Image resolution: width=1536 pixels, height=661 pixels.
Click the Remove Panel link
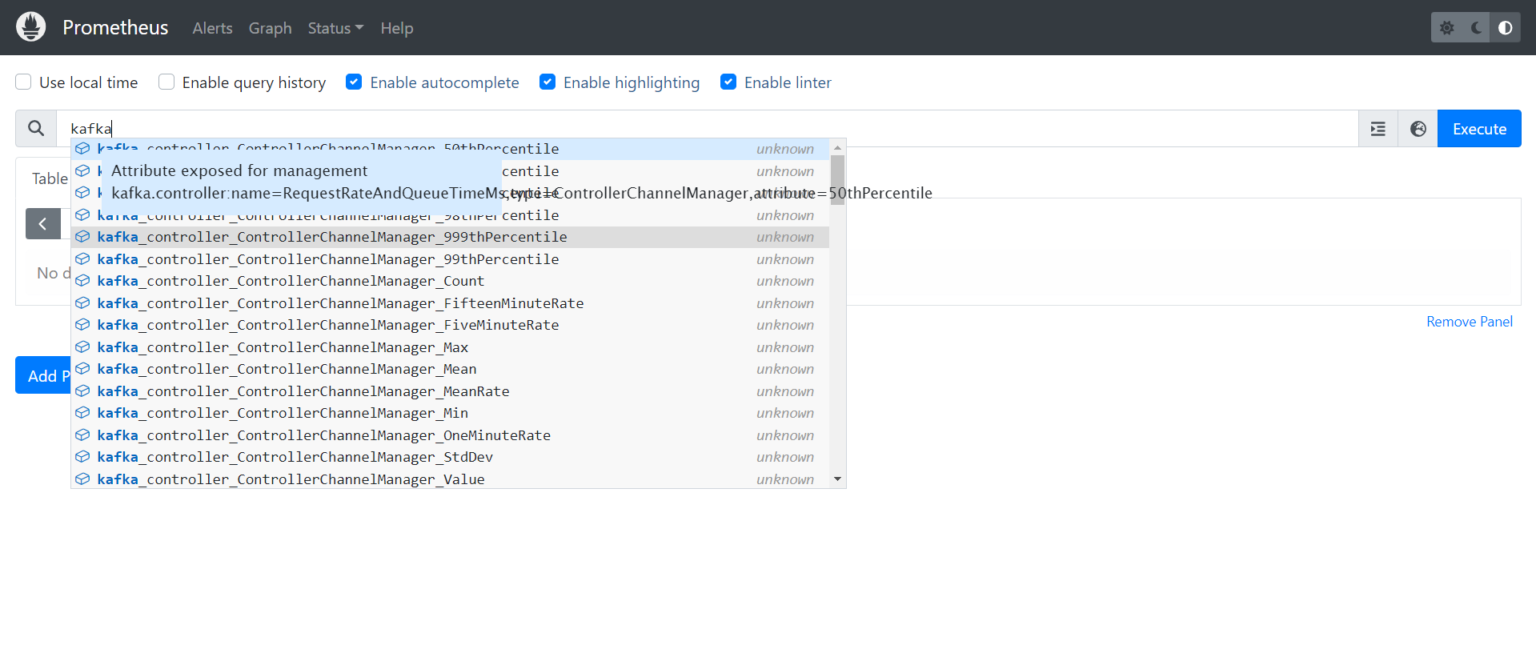1469,321
